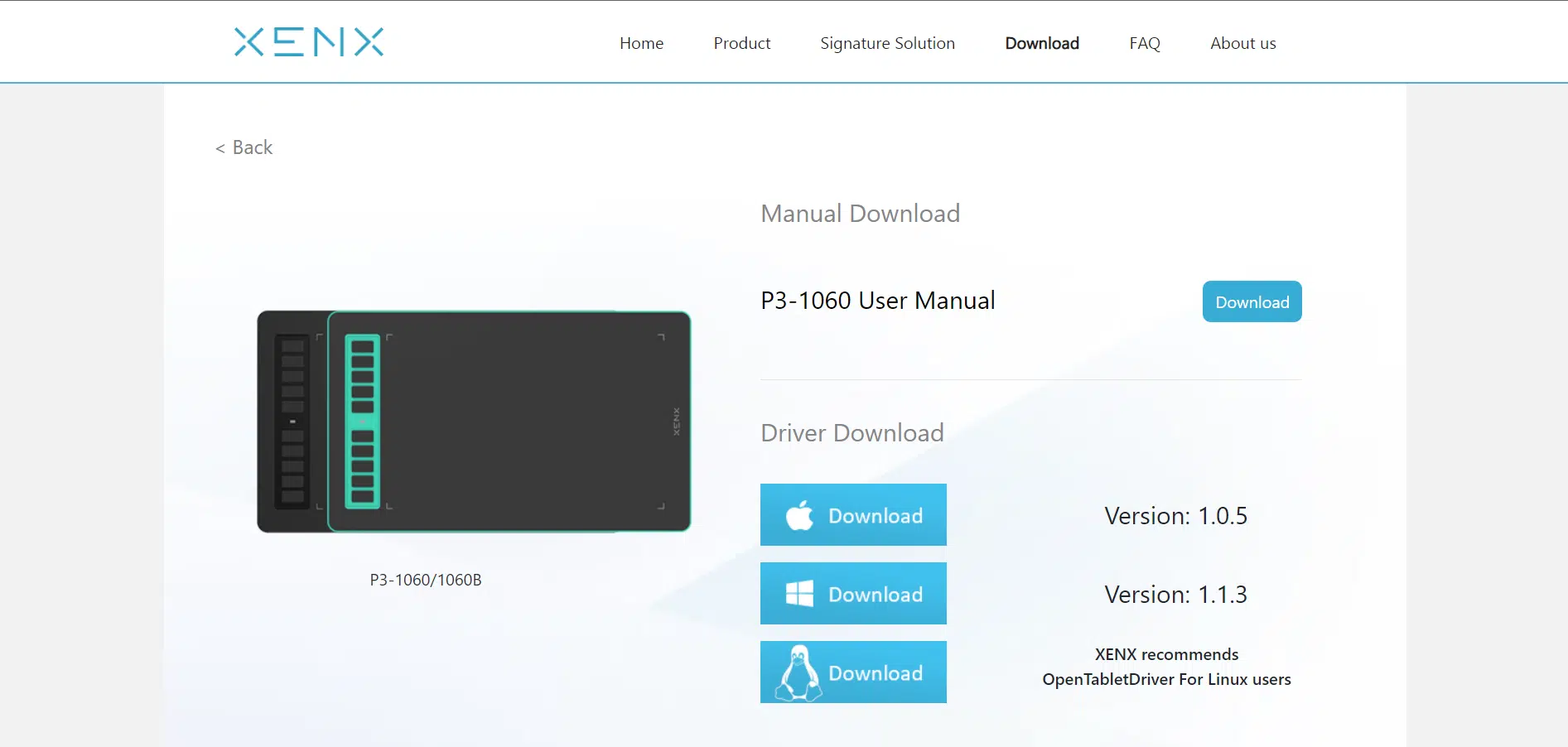1568x747 pixels.
Task: Click the OpenTabletDriver recommendation for Linux text
Action: pyautogui.click(x=1166, y=667)
